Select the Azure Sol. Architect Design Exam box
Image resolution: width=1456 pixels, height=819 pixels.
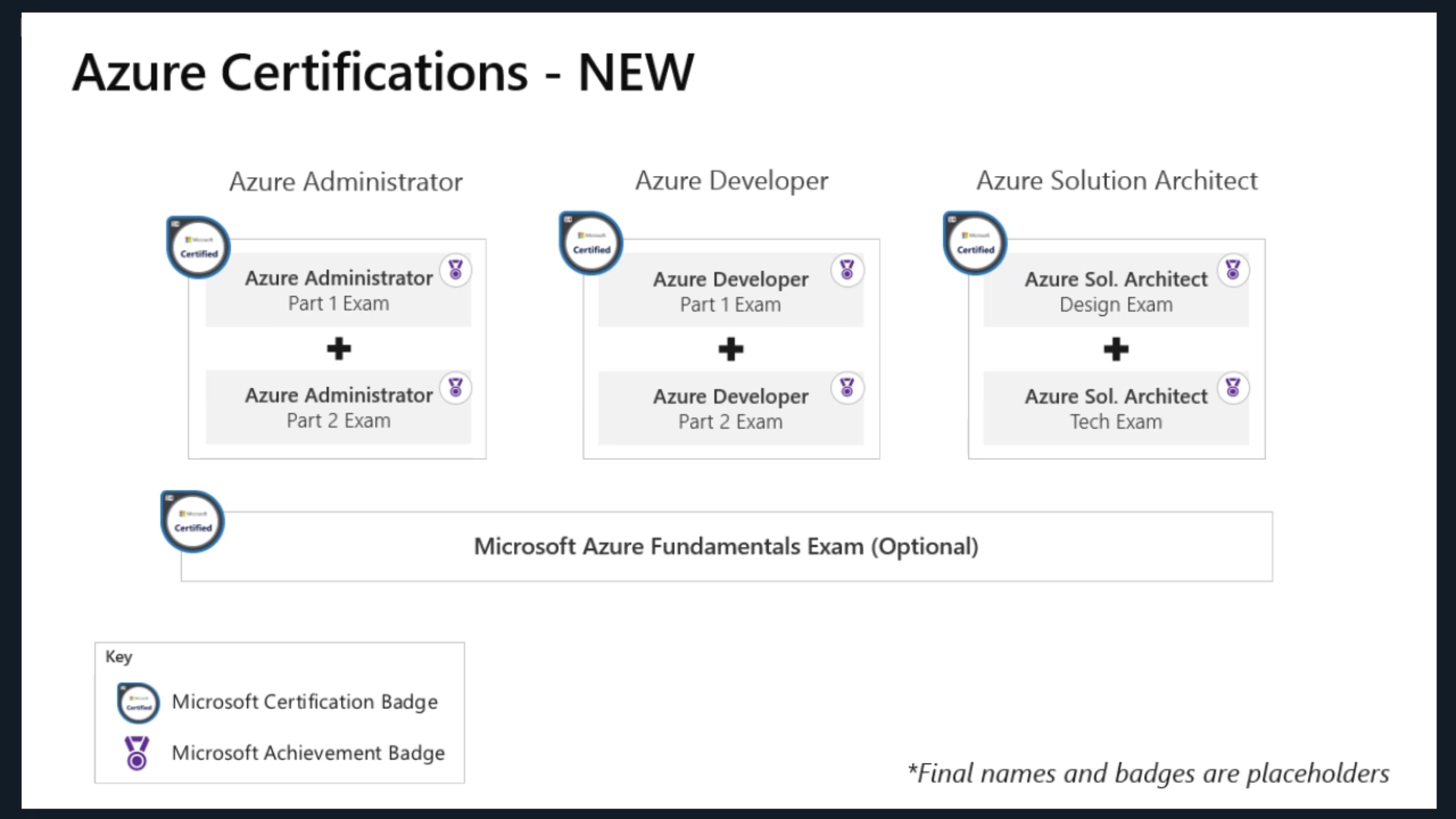pyautogui.click(x=1116, y=290)
